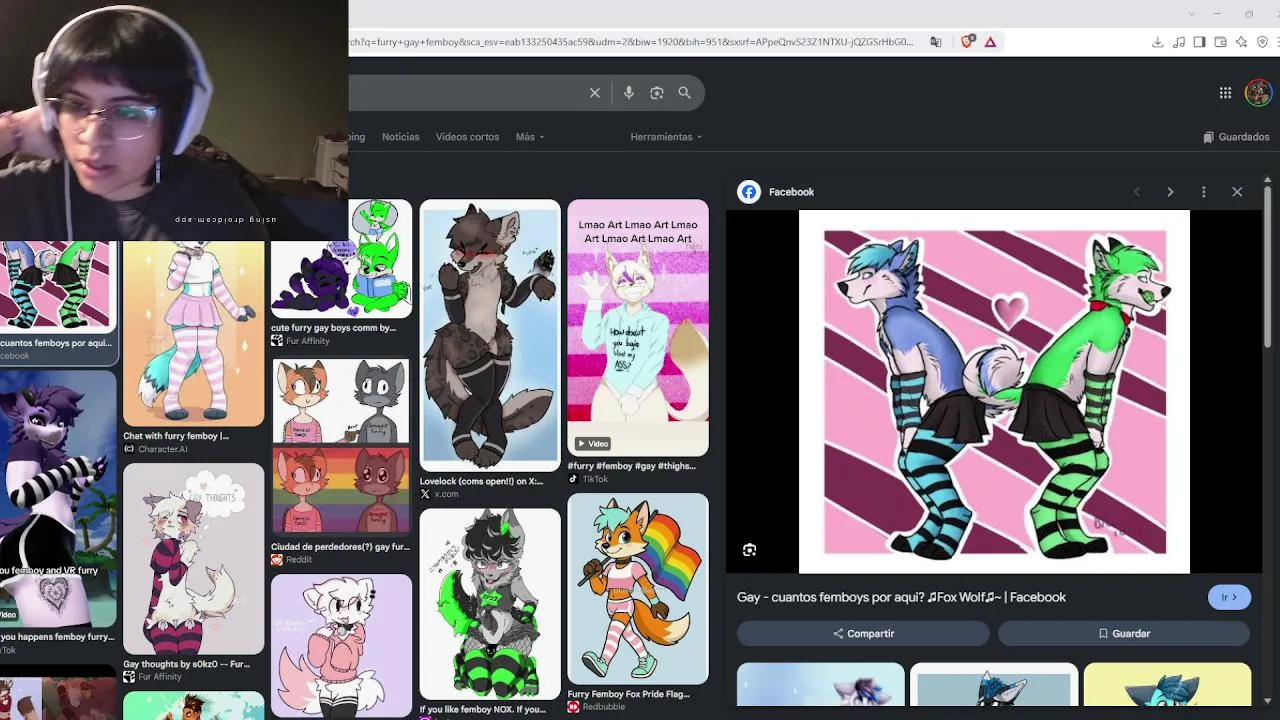Viewport: 1280px width, 720px height.
Task: Click the 'Chat with furry femboy |...' caption
Action: pyautogui.click(x=176, y=436)
